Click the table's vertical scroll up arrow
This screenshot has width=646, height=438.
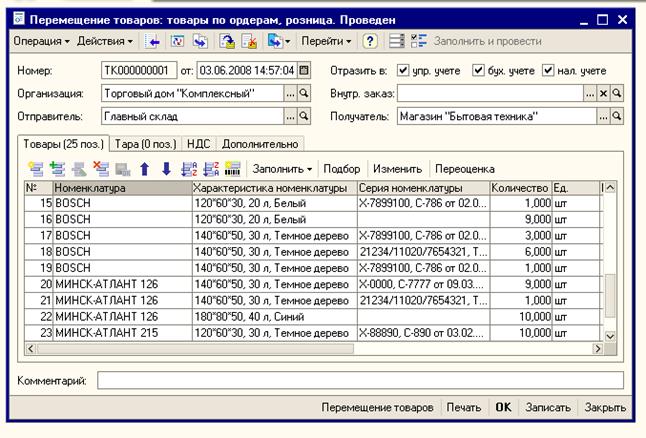[610, 187]
